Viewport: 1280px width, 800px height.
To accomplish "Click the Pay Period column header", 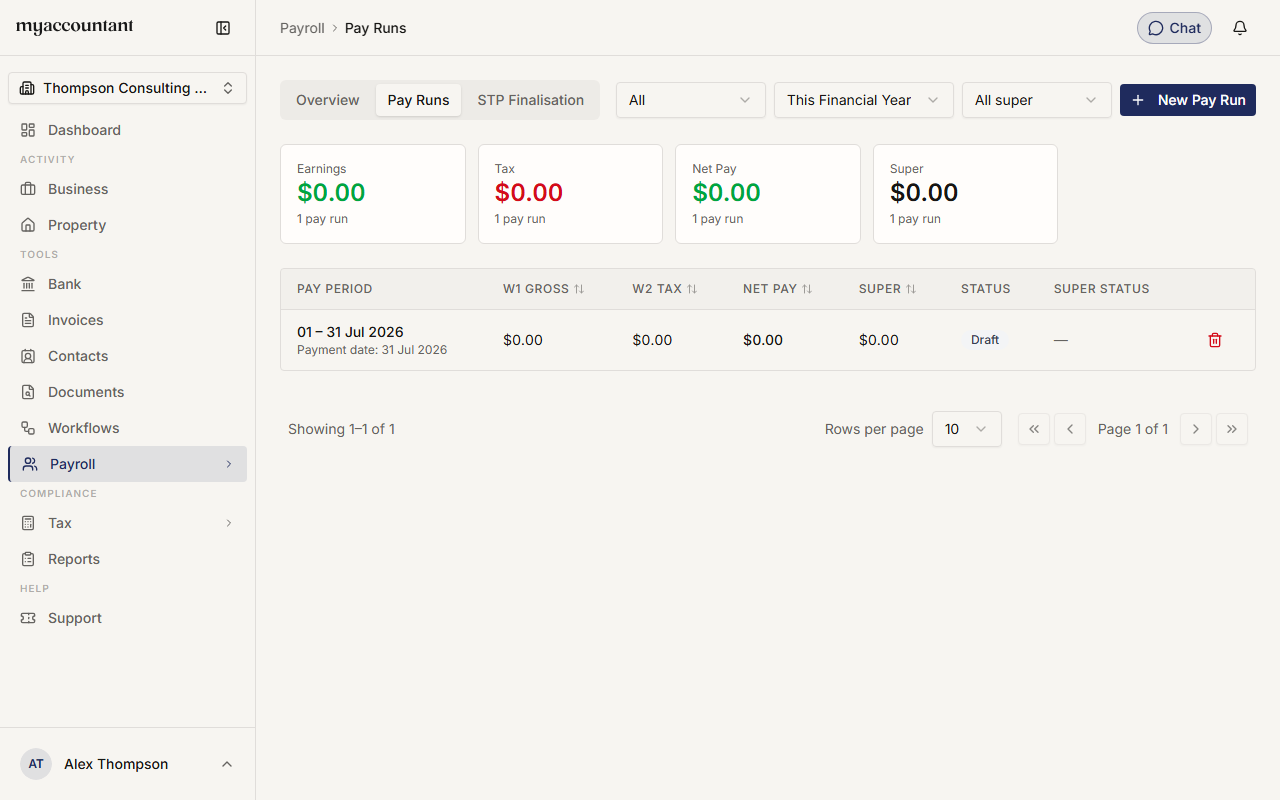I will [x=335, y=289].
